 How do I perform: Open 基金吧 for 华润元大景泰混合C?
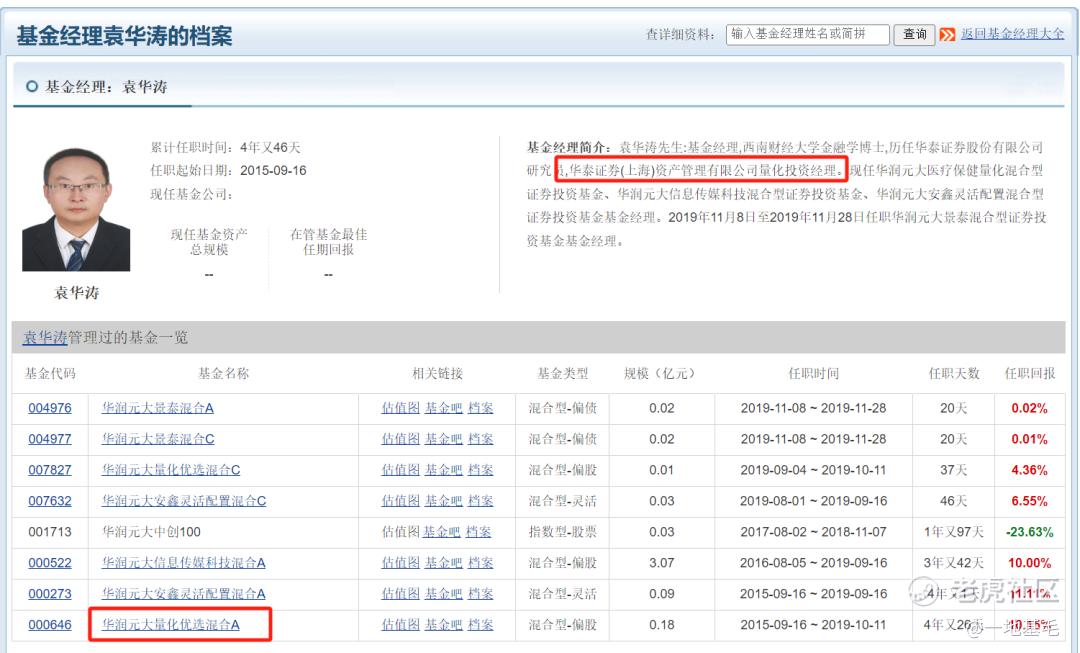(x=443, y=439)
